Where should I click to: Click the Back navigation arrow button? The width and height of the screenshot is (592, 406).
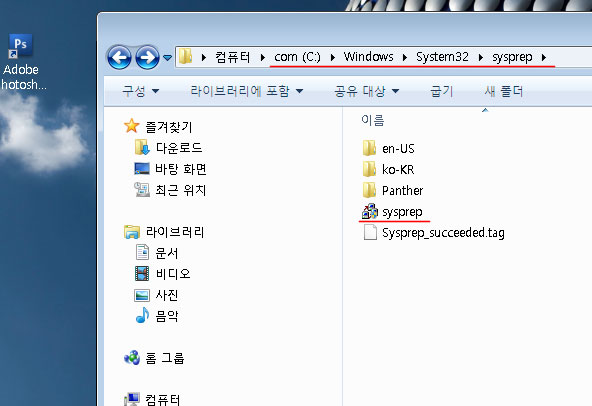click(x=119, y=57)
